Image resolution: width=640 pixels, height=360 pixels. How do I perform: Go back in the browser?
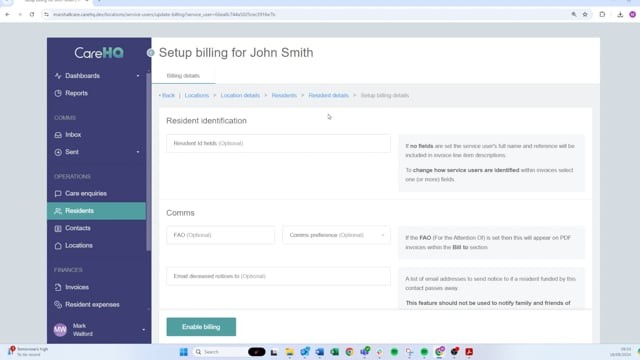pyautogui.click(x=7, y=14)
